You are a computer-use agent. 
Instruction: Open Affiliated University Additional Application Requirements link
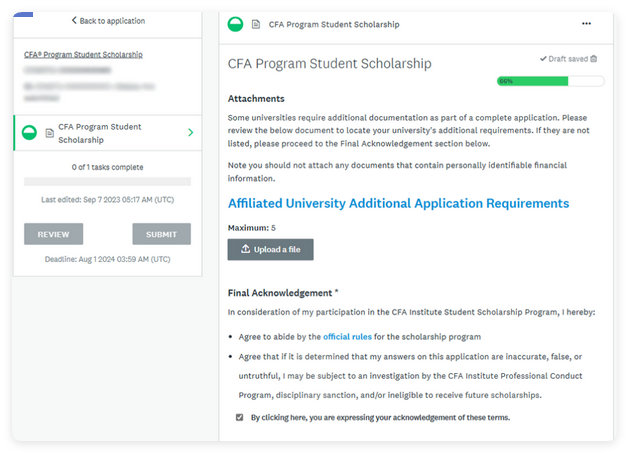point(398,203)
